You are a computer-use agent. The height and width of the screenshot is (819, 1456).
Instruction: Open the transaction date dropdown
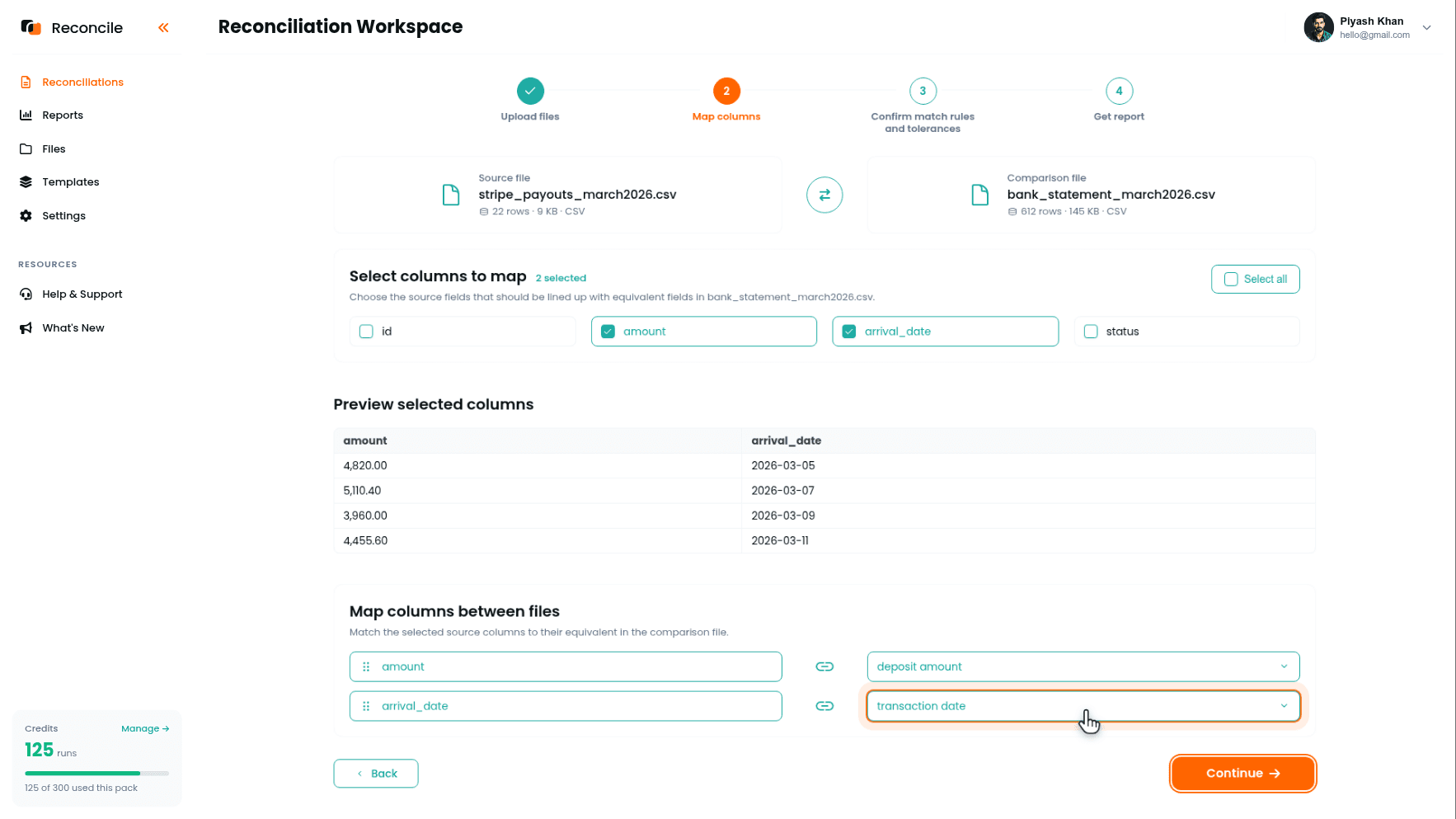[x=1083, y=706]
